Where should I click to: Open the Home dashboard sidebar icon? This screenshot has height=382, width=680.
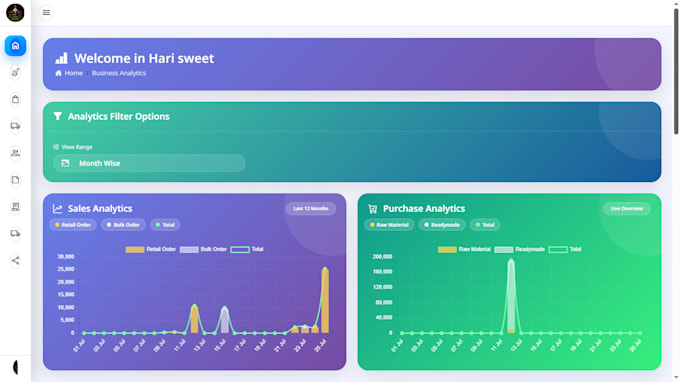(15, 46)
